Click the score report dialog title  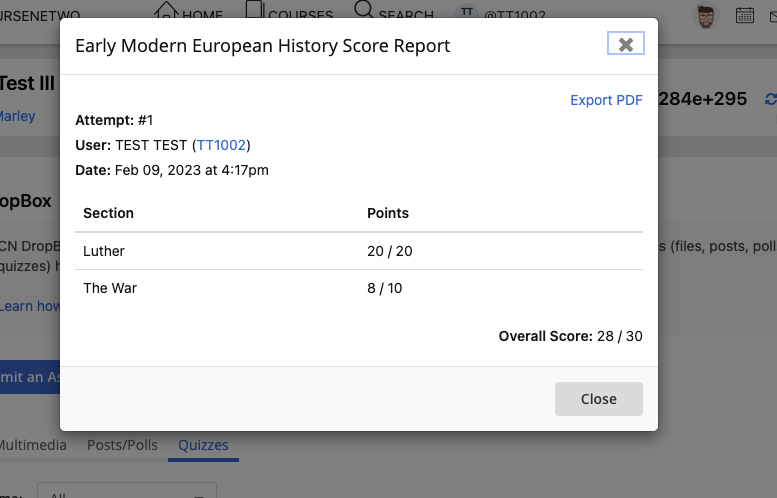pos(263,46)
